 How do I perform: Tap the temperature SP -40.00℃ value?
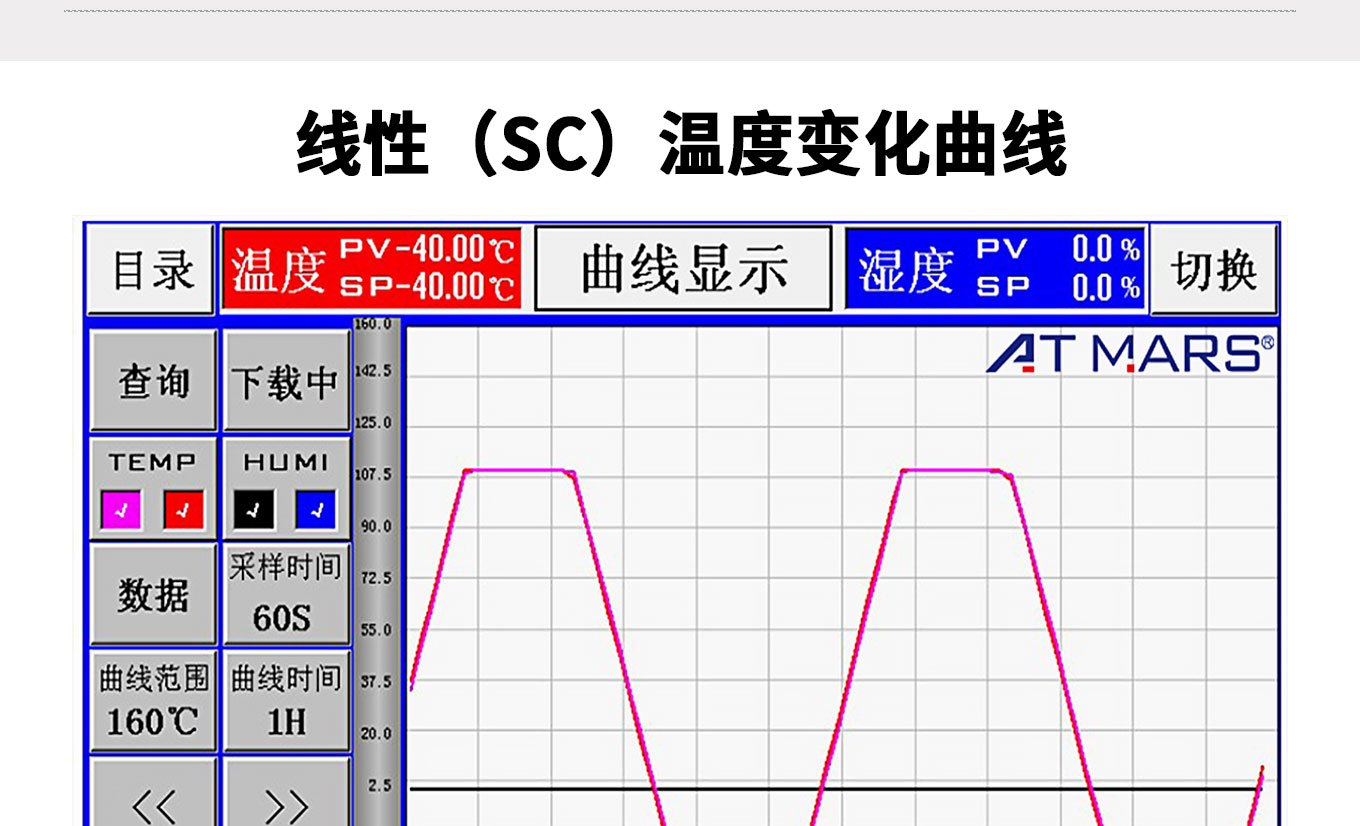coord(428,288)
